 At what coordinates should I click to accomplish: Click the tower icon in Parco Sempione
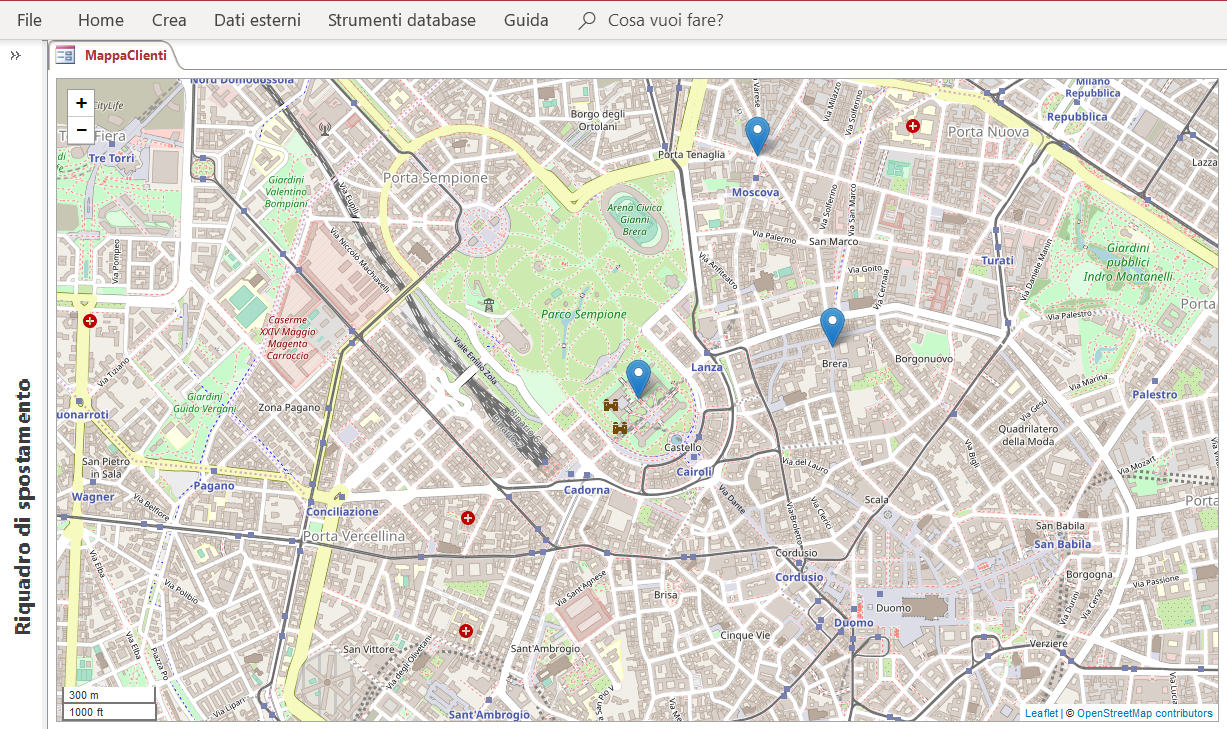pyautogui.click(x=488, y=304)
